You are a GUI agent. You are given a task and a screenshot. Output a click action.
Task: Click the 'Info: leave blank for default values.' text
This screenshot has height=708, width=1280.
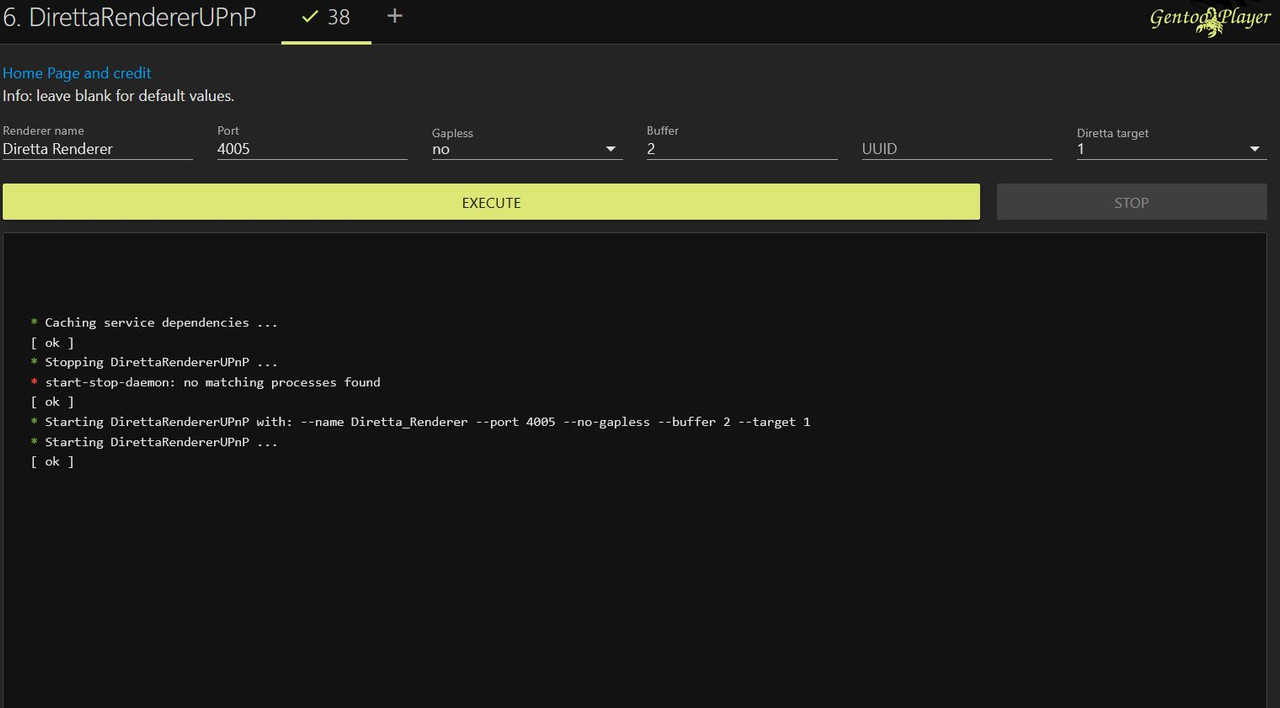(x=118, y=96)
